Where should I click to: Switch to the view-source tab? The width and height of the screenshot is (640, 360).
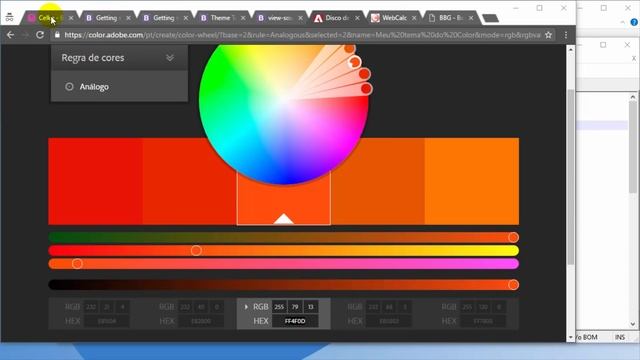[280, 18]
